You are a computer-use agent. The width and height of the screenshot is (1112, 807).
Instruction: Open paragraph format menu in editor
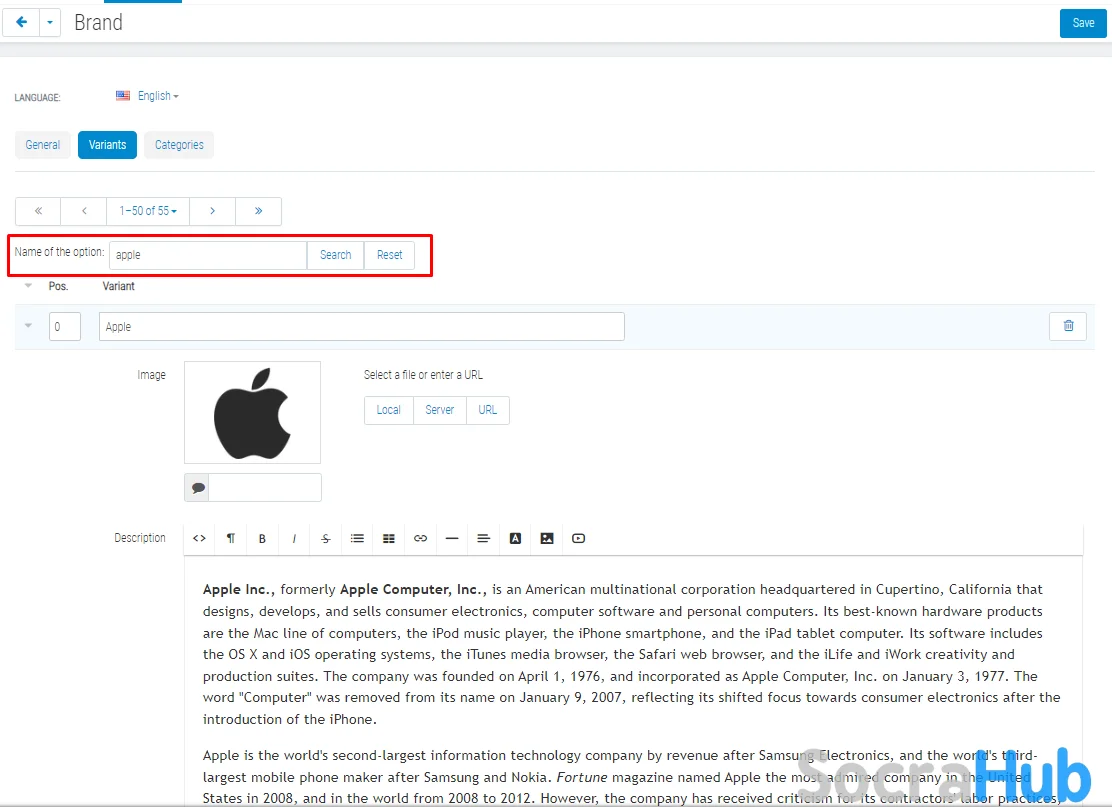pos(230,538)
